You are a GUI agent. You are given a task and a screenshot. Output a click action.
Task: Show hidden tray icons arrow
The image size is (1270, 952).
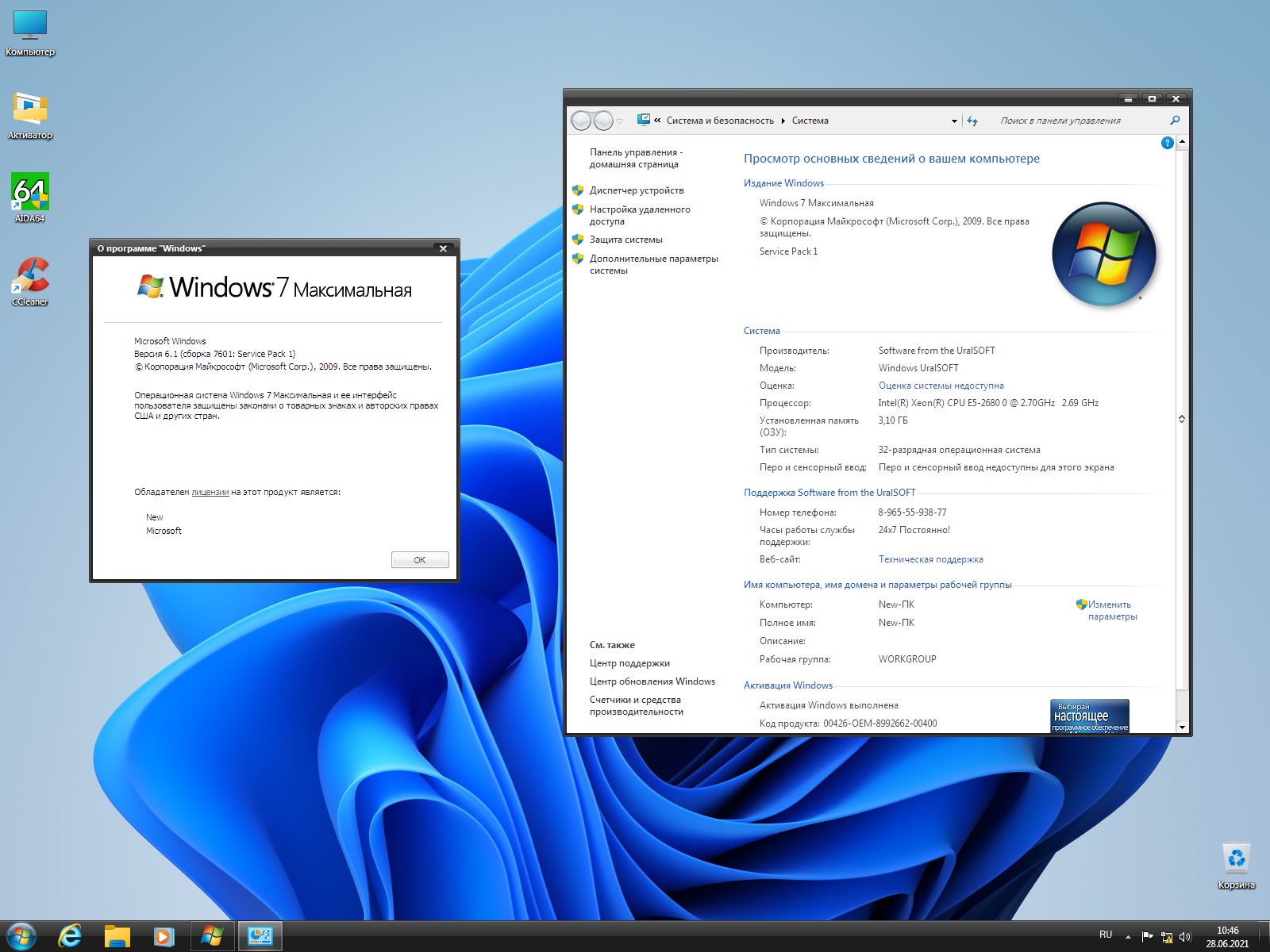pos(1128,937)
